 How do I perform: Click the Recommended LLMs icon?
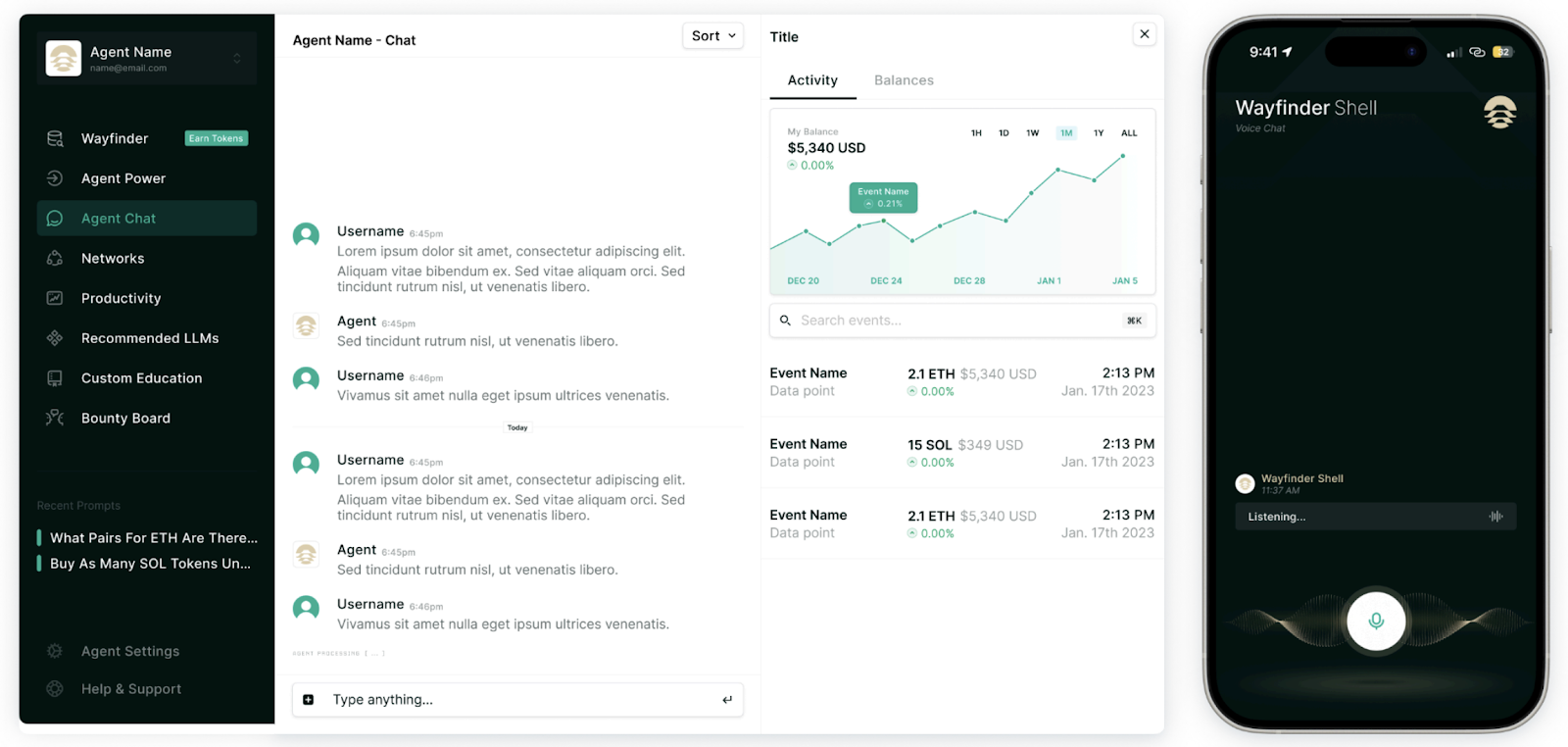(55, 338)
